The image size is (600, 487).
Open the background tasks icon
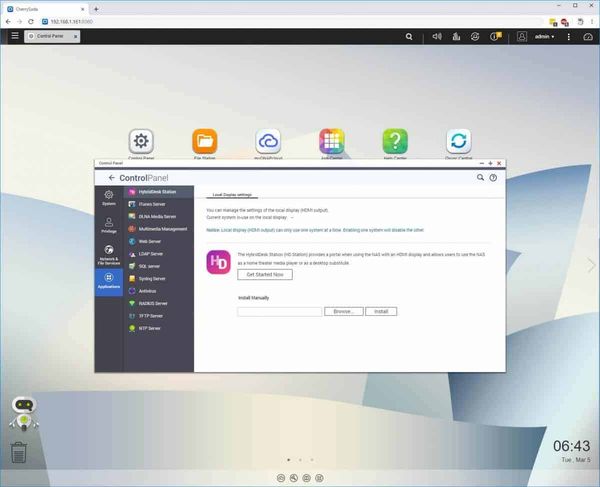coord(456,36)
